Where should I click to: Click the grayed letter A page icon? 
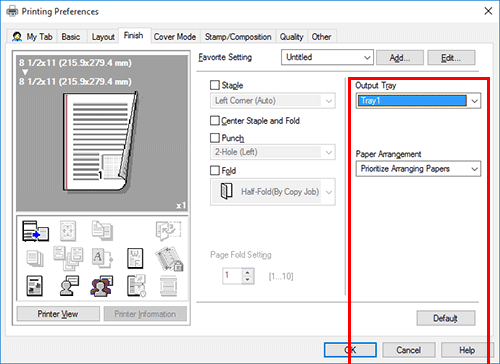click(102, 258)
